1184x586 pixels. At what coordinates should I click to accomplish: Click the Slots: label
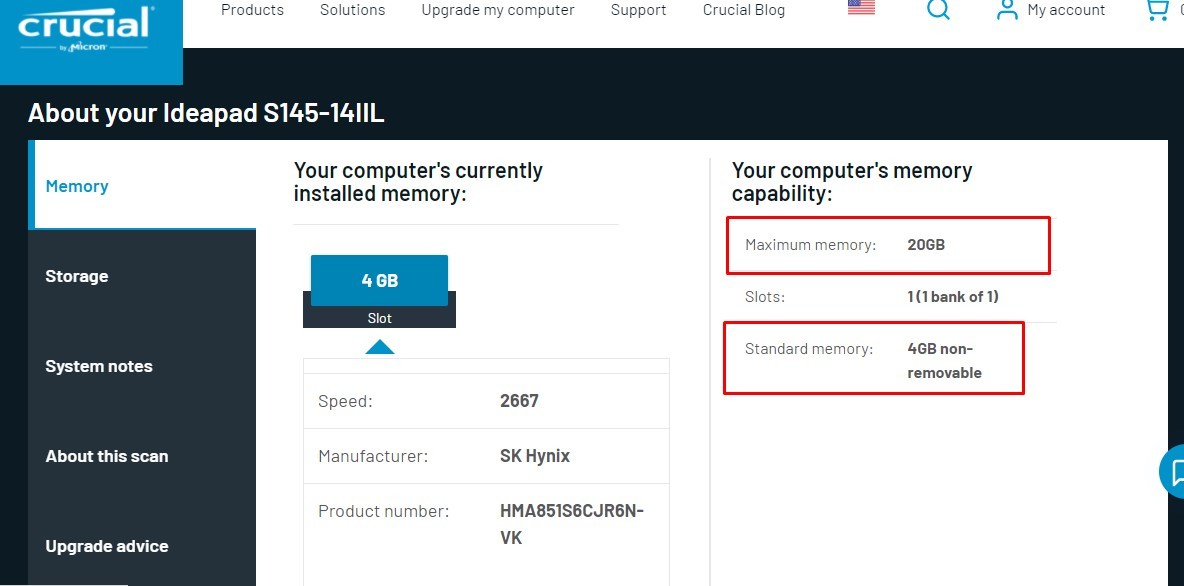click(x=765, y=297)
